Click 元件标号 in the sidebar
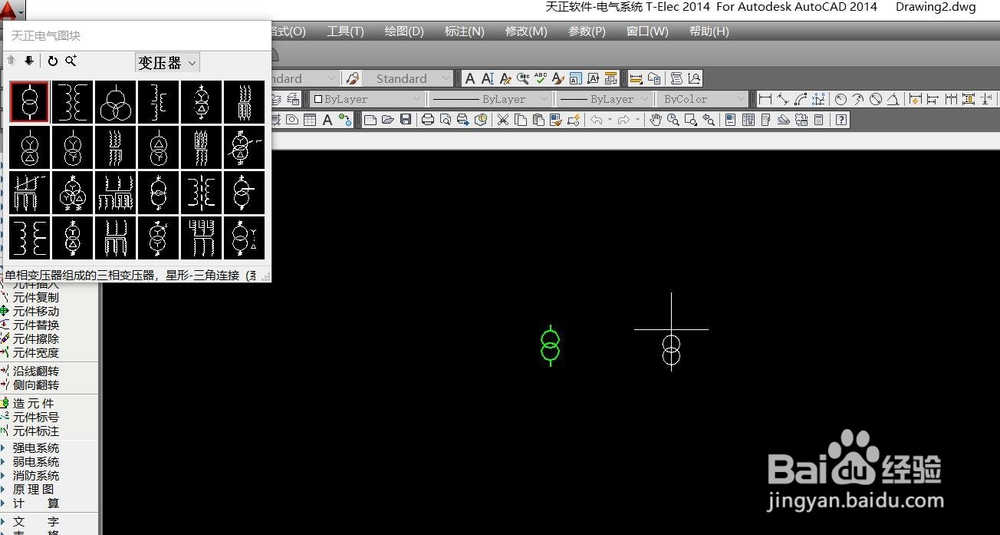 click(x=36, y=418)
